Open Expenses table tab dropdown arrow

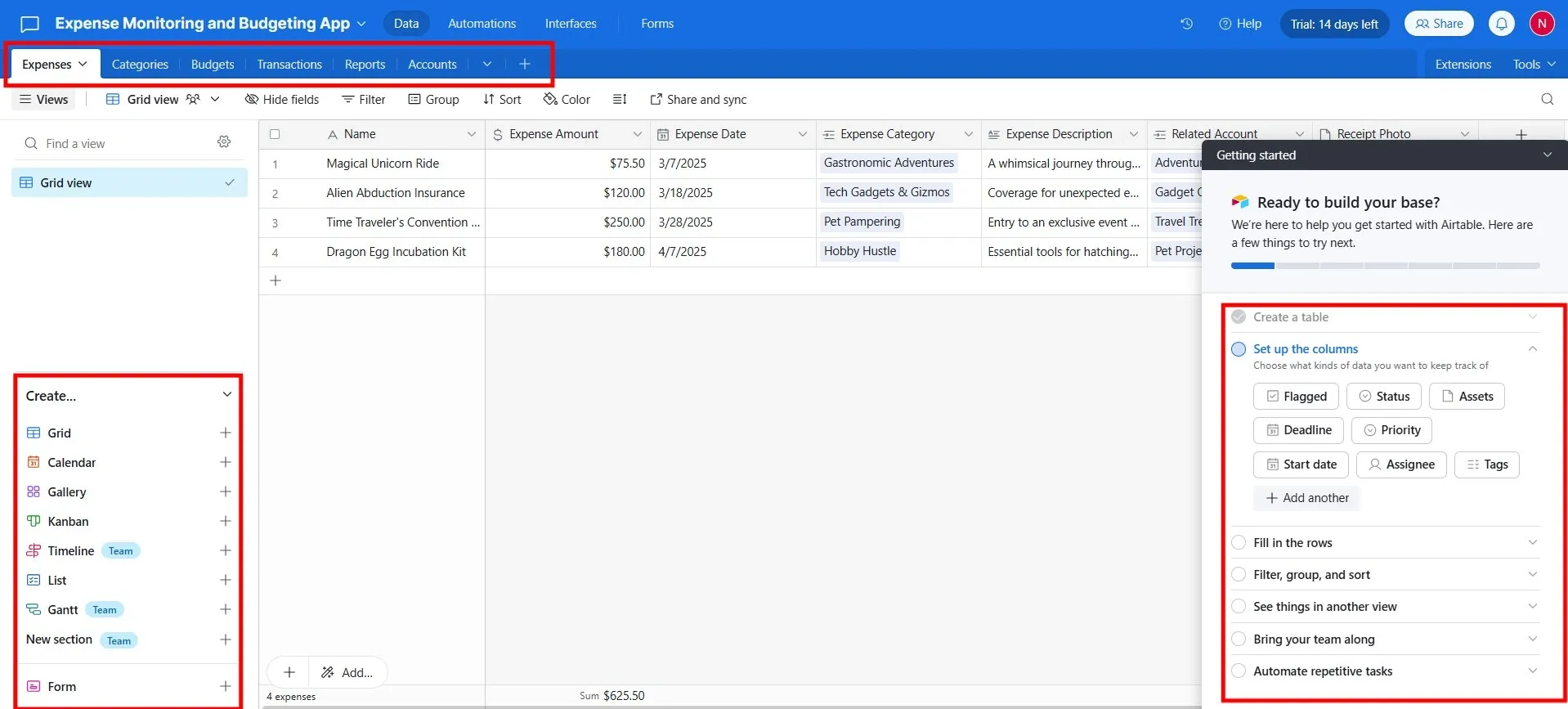83,64
